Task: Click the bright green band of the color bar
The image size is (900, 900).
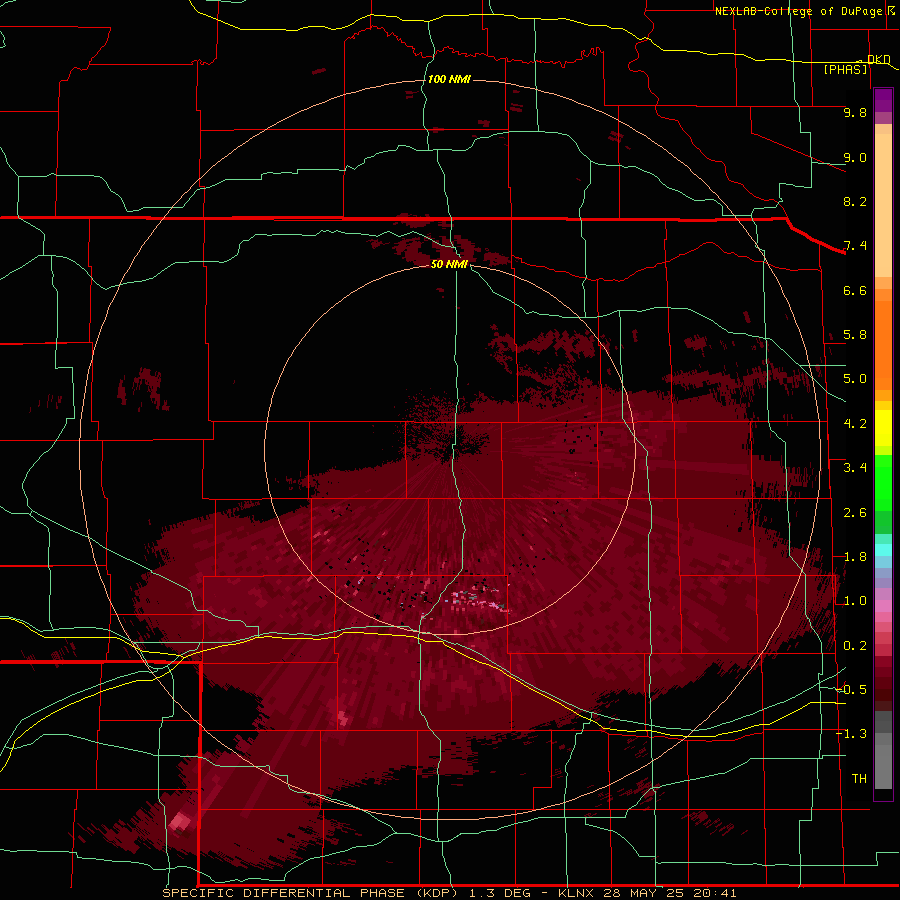Action: [x=883, y=482]
